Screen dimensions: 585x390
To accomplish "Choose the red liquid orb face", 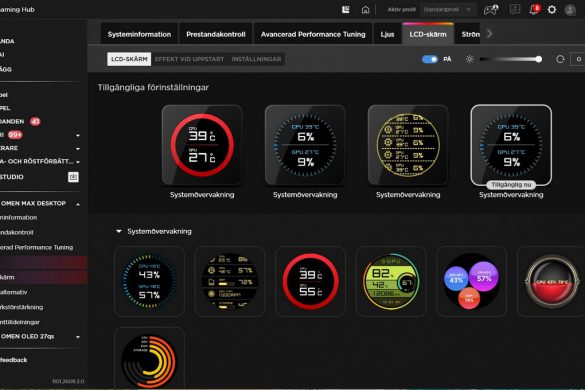I will pyautogui.click(x=551, y=281).
